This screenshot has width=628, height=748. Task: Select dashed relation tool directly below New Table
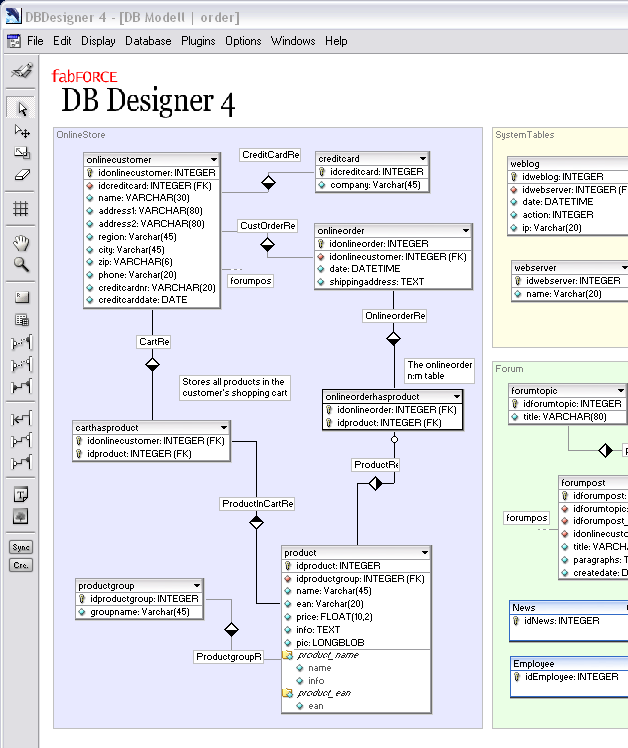21,342
